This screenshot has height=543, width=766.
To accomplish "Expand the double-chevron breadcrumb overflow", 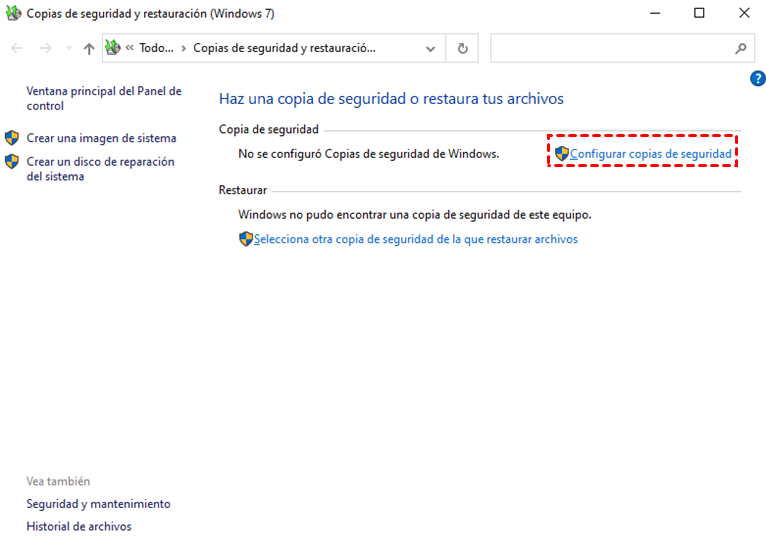I will [129, 48].
